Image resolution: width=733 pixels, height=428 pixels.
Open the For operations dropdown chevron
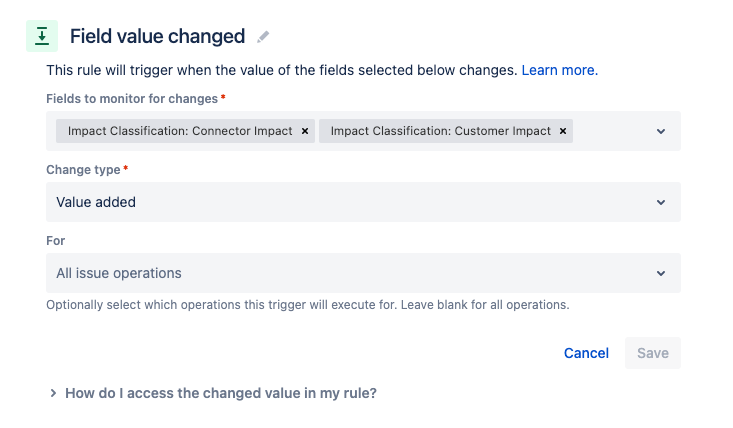click(x=661, y=273)
